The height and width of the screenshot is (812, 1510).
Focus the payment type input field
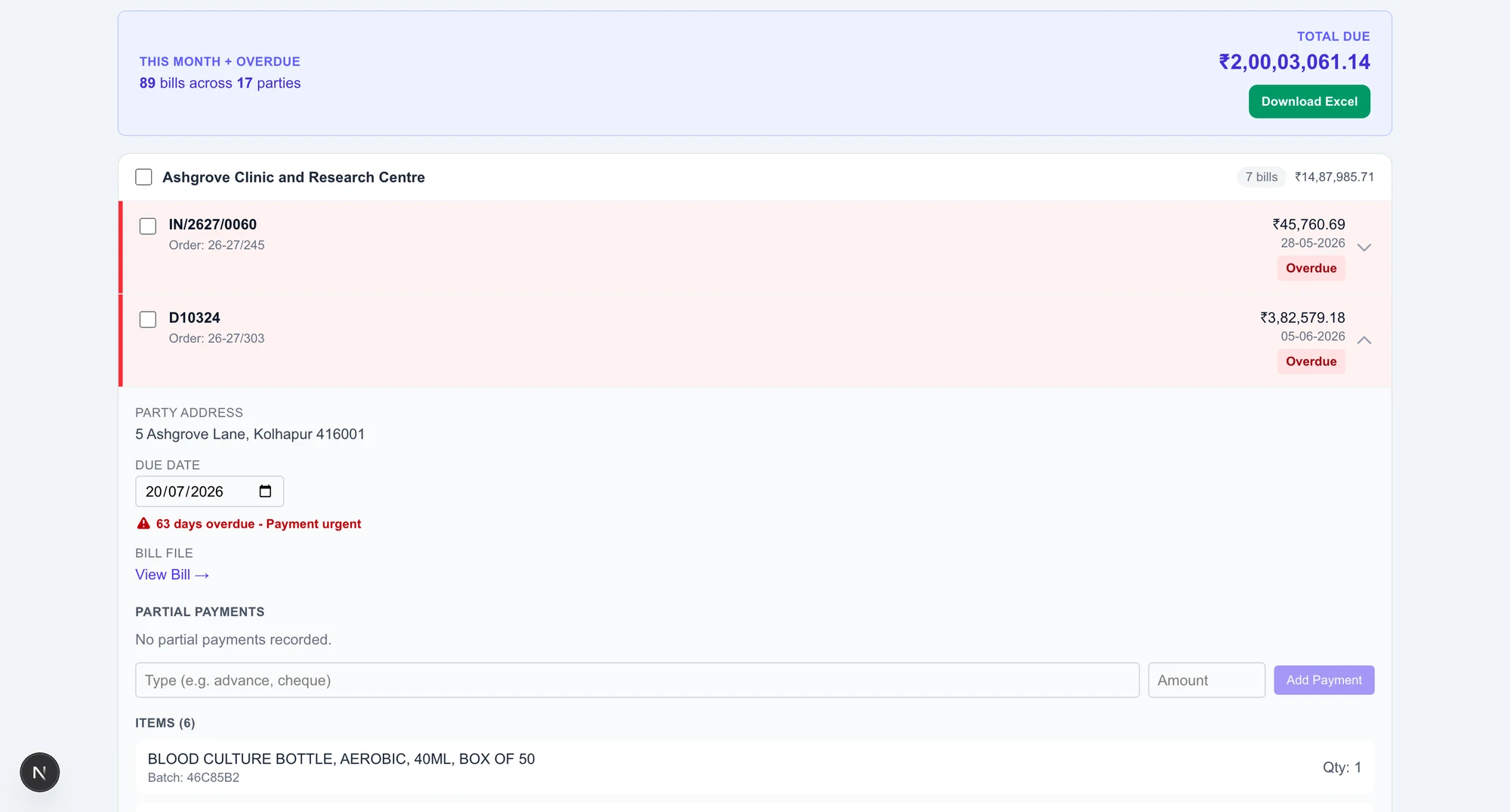pos(637,680)
